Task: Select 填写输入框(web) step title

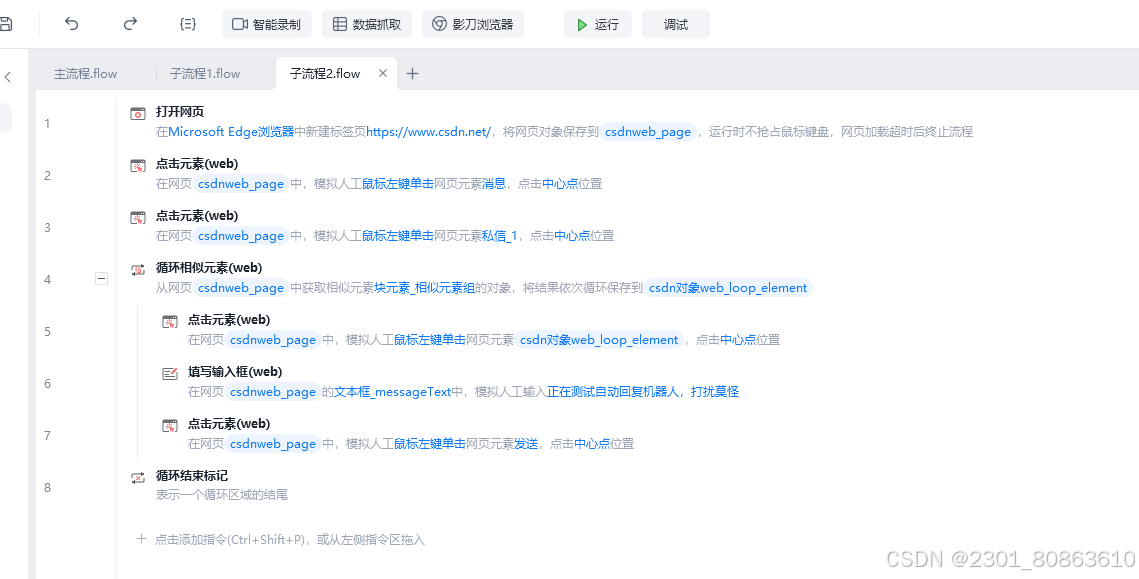Action: click(235, 371)
